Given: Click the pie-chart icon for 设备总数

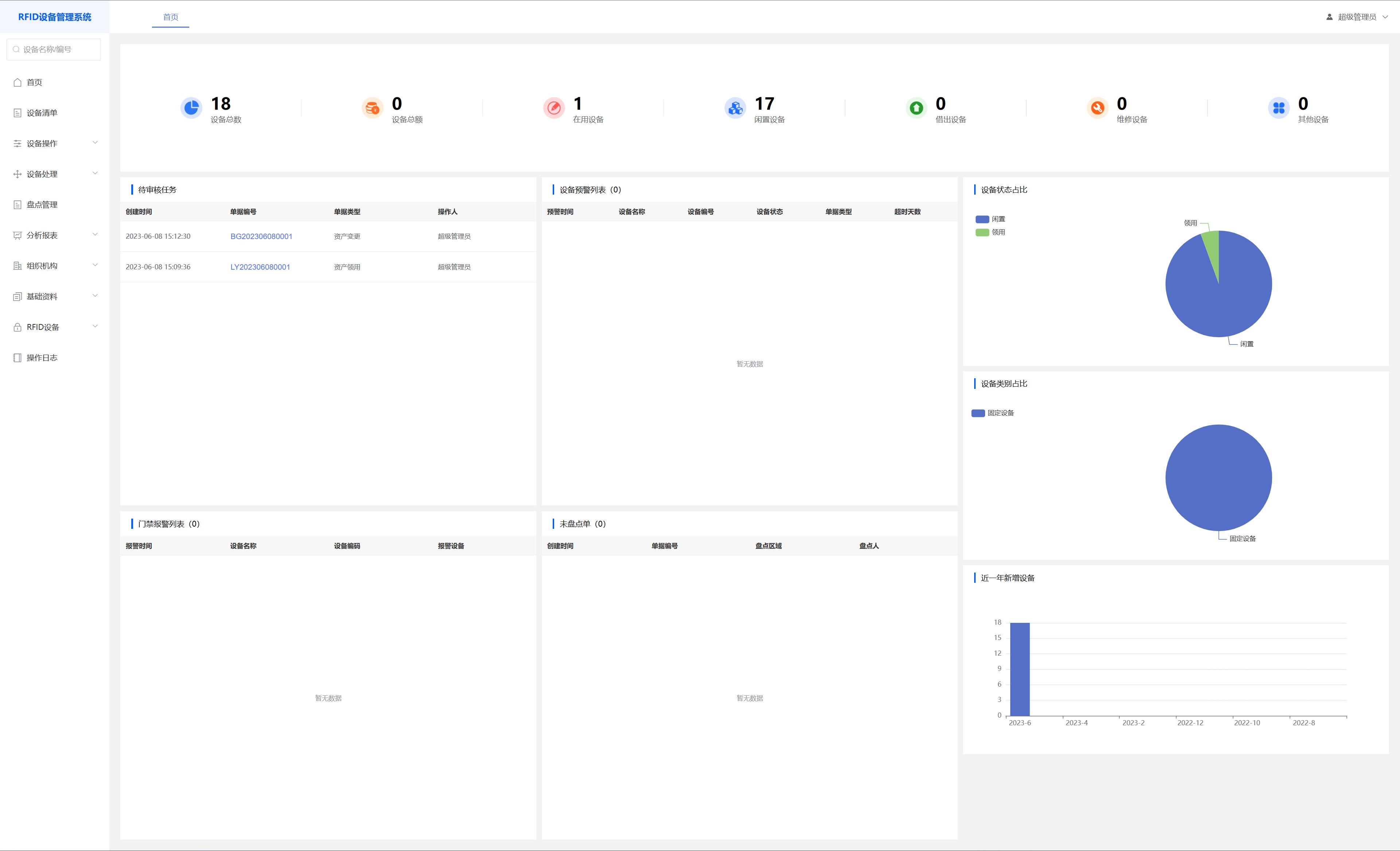Looking at the screenshot, I should (x=191, y=108).
